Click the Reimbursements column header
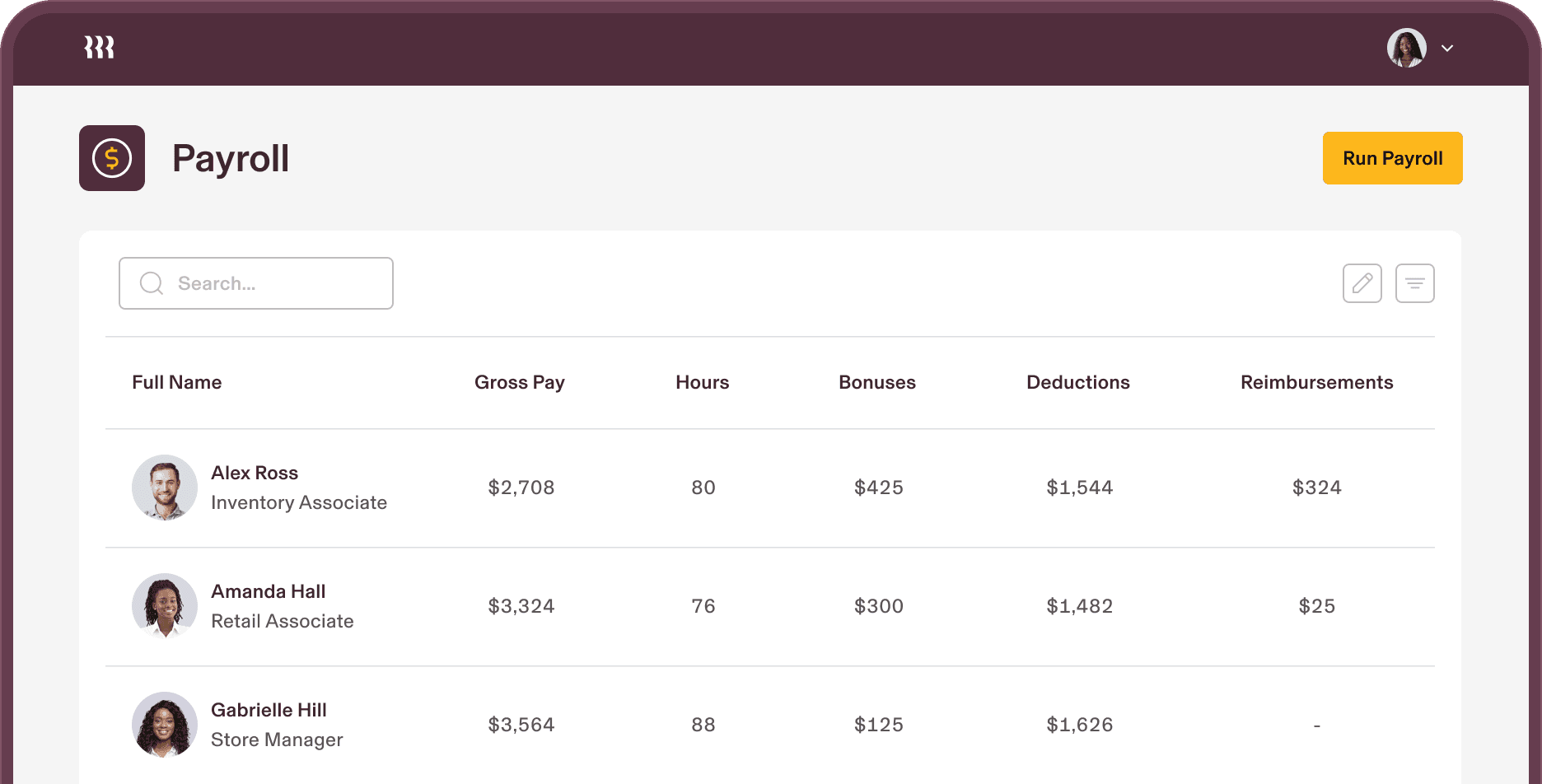The image size is (1542, 784). click(1316, 382)
